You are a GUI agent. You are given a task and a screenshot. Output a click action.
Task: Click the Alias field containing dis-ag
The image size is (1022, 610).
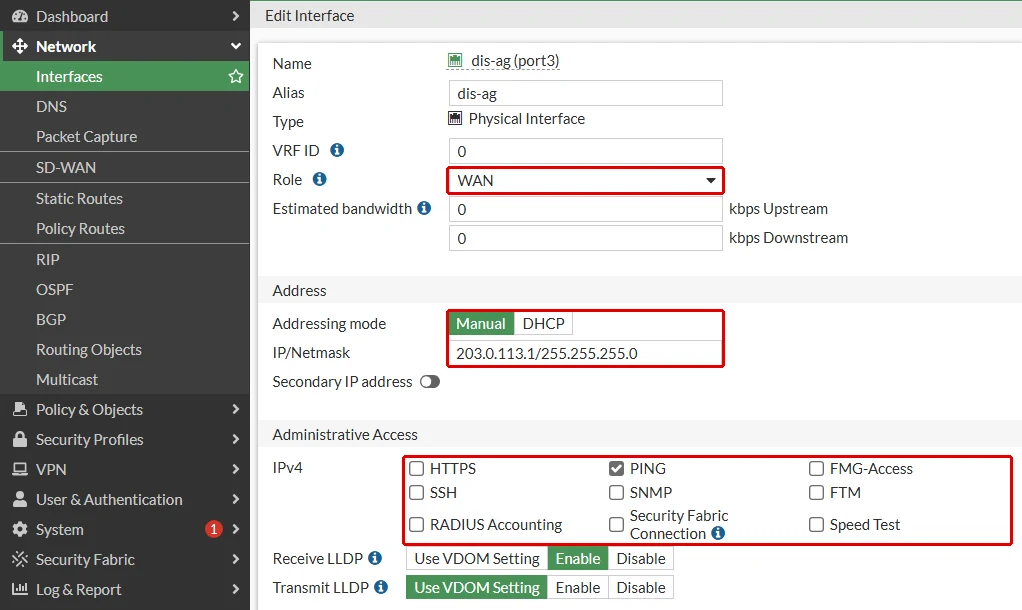[x=585, y=93]
